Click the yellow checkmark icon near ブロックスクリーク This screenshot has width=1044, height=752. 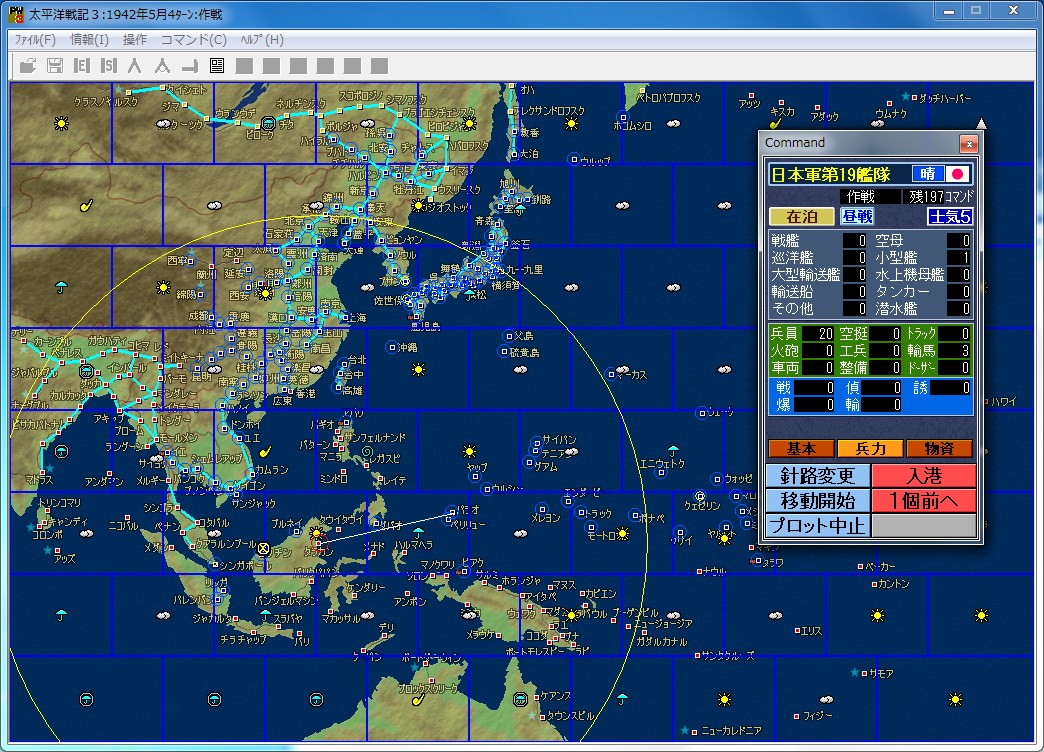point(418,699)
